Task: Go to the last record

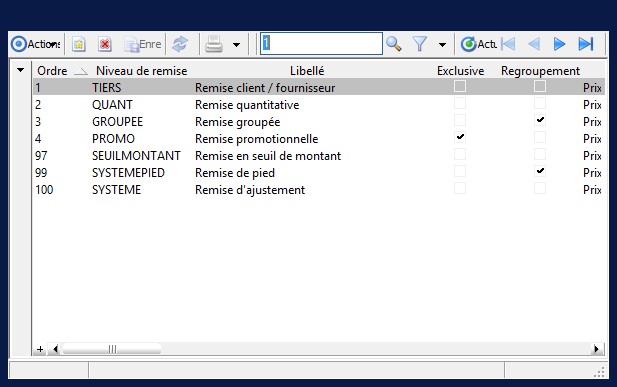Action: [586, 44]
